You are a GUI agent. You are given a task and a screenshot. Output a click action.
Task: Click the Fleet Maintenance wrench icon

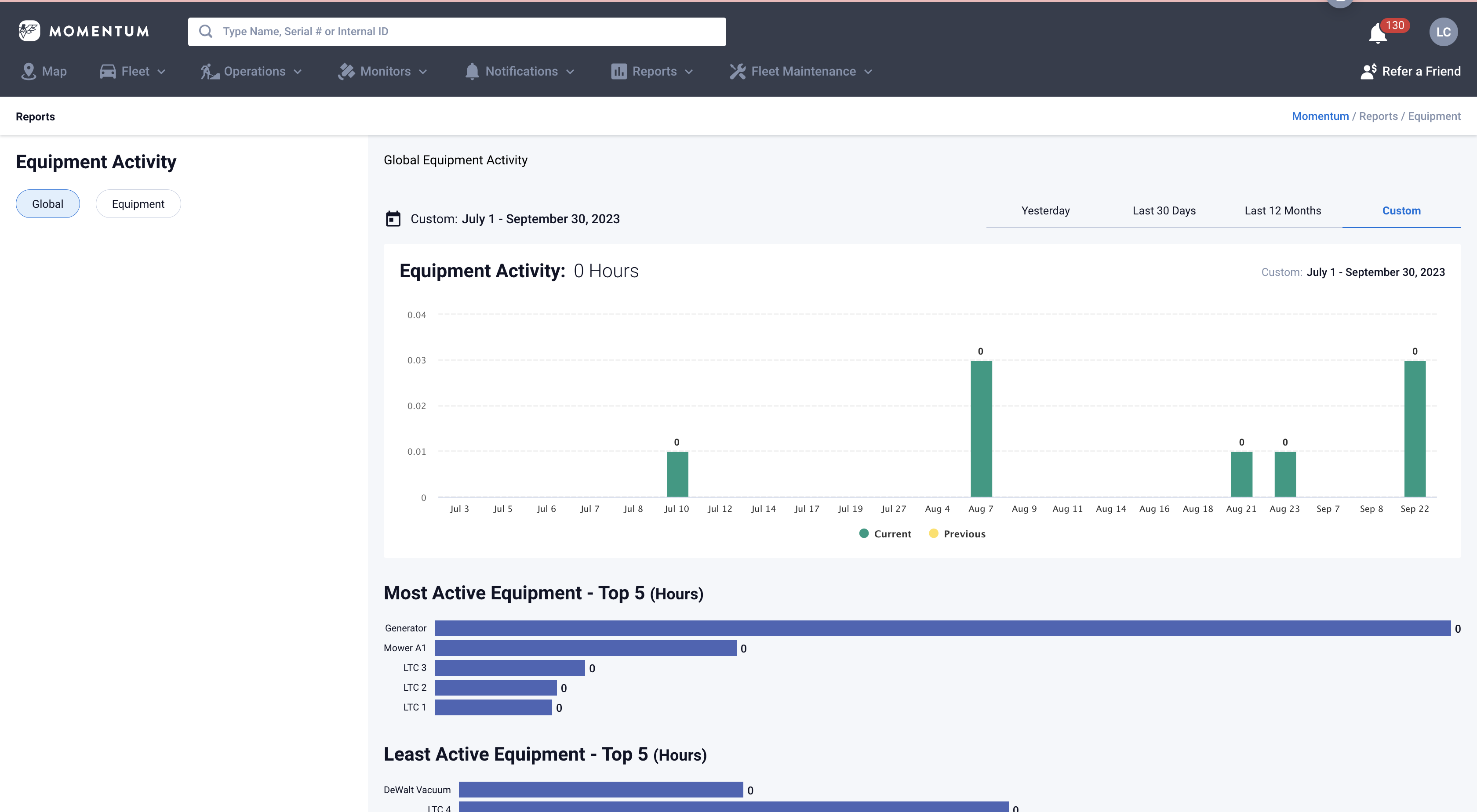point(737,71)
